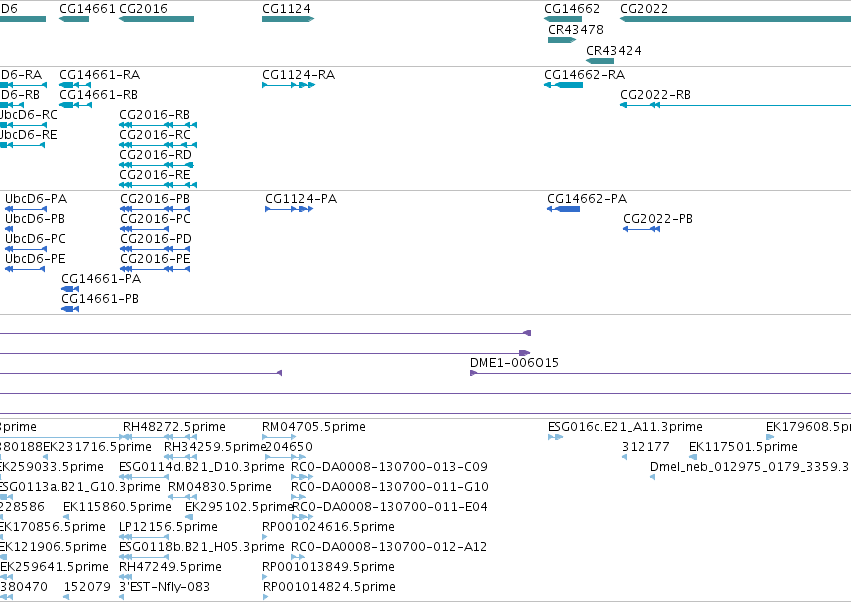This screenshot has width=851, height=602.
Task: Click EST EK231716.5prime
Action: coord(97,447)
